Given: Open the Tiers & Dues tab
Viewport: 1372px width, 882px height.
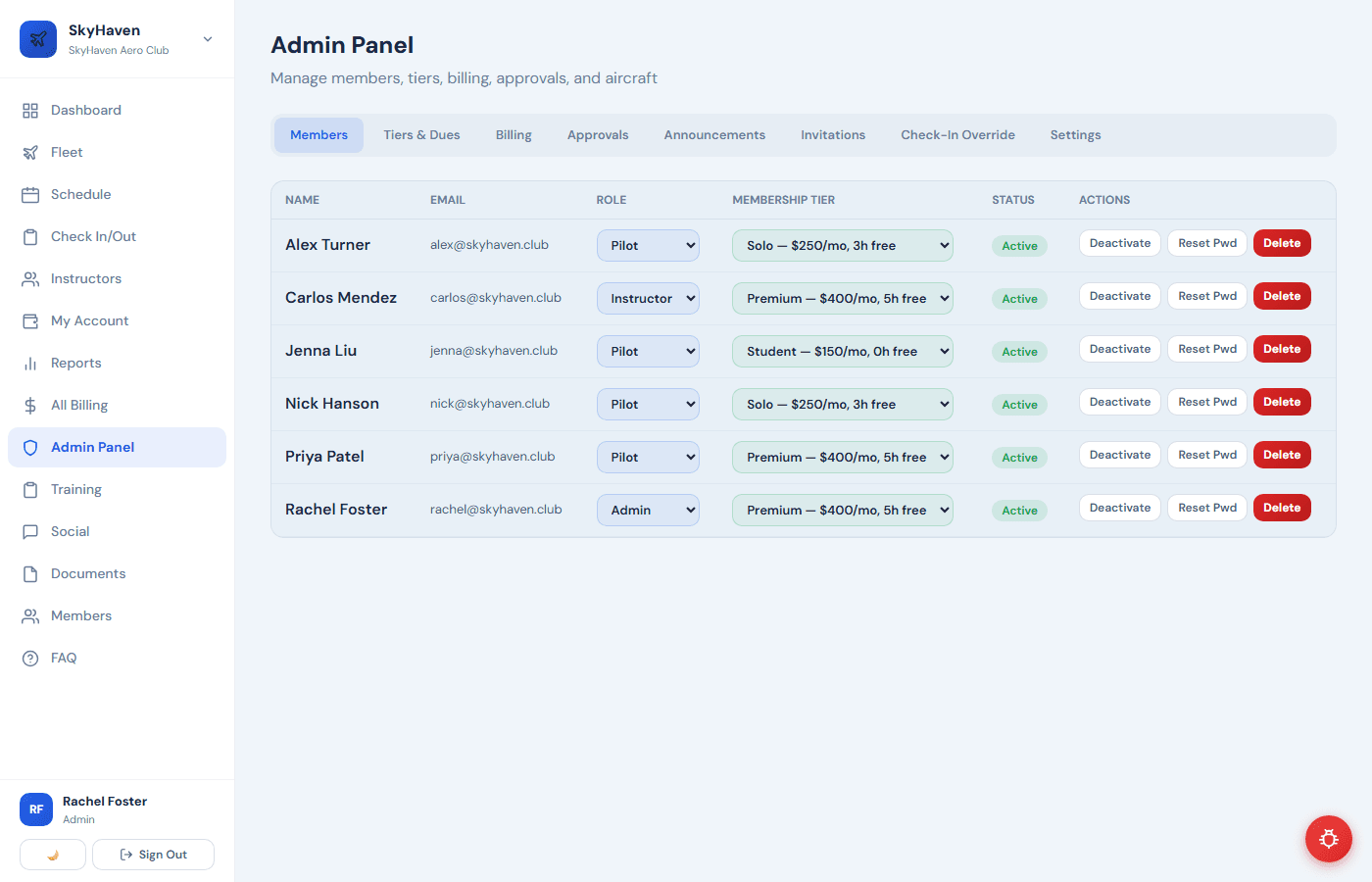Looking at the screenshot, I should pyautogui.click(x=421, y=134).
